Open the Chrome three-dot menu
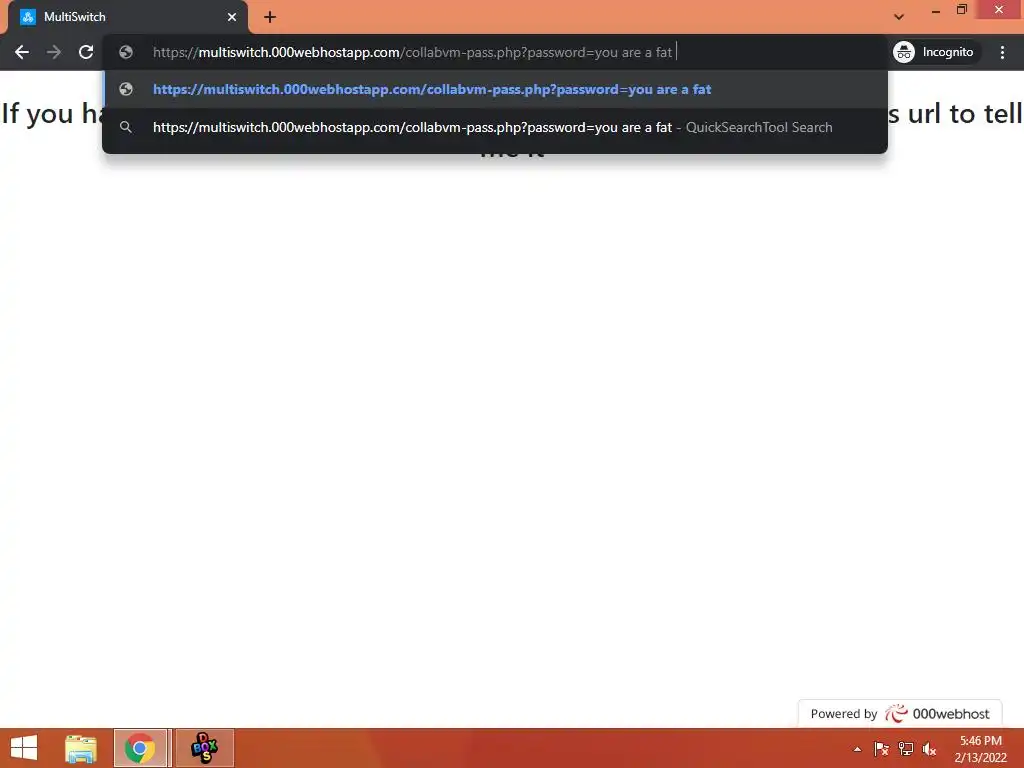 coord(1002,52)
